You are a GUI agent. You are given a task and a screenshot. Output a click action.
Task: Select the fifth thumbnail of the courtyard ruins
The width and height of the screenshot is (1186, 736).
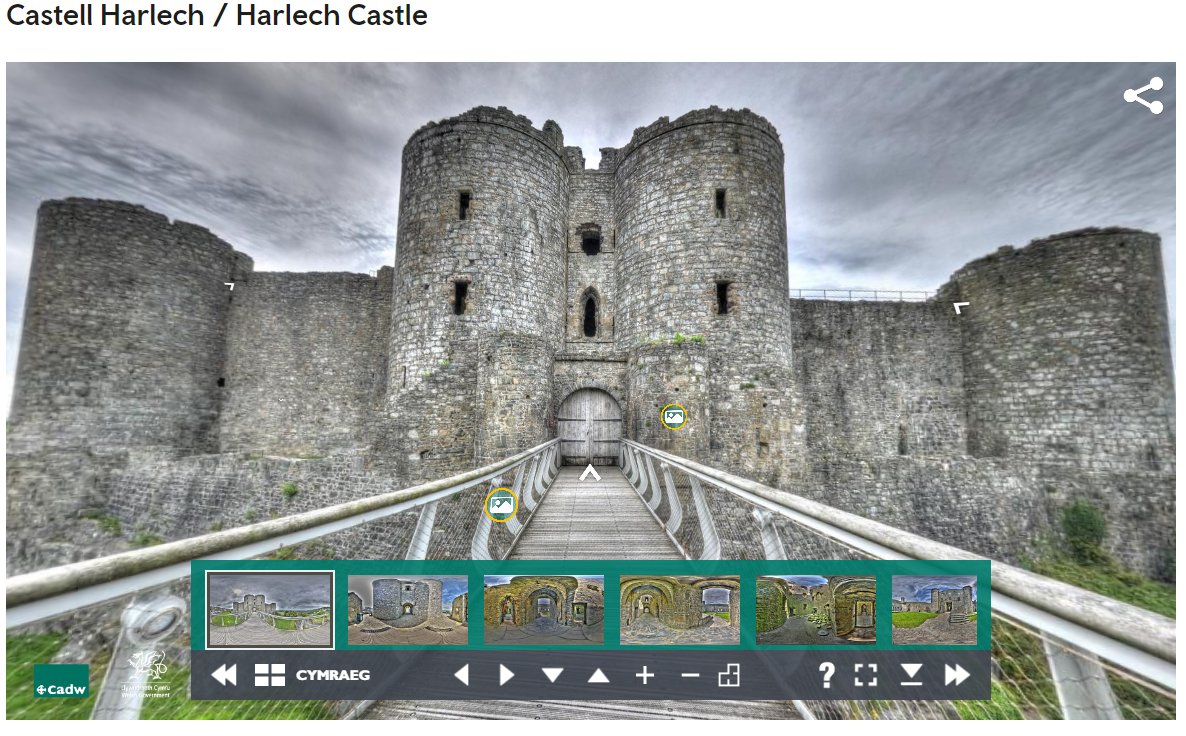pyautogui.click(x=816, y=610)
